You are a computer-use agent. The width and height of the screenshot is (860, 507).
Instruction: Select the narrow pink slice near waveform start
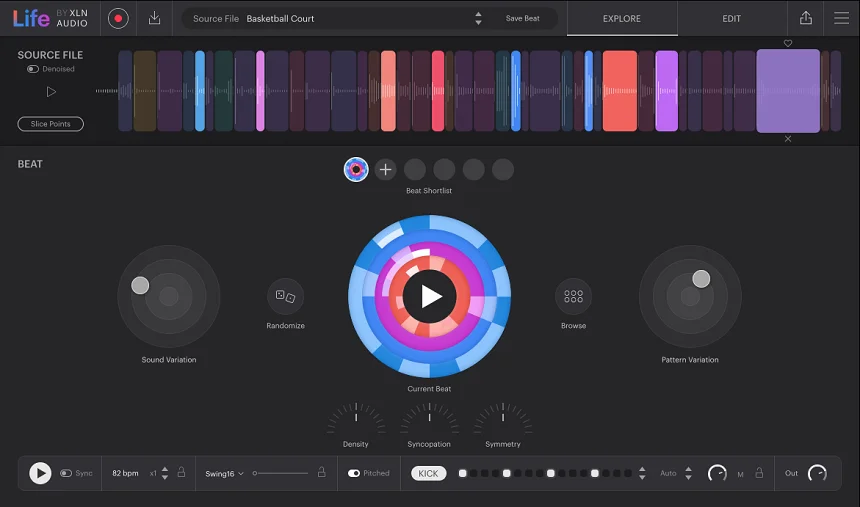[261, 91]
